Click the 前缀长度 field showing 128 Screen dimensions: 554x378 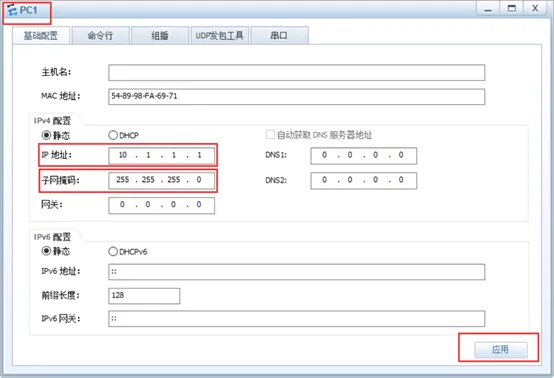tap(144, 296)
